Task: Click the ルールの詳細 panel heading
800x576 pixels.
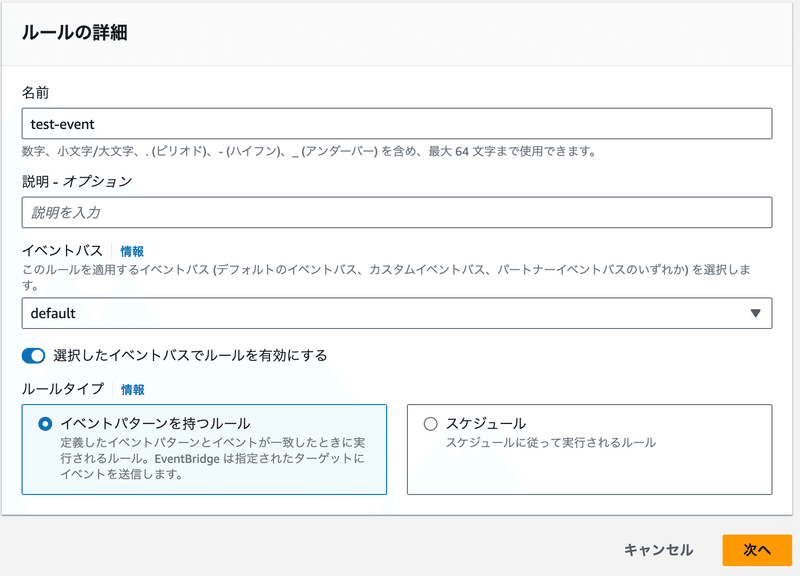Action: (74, 32)
